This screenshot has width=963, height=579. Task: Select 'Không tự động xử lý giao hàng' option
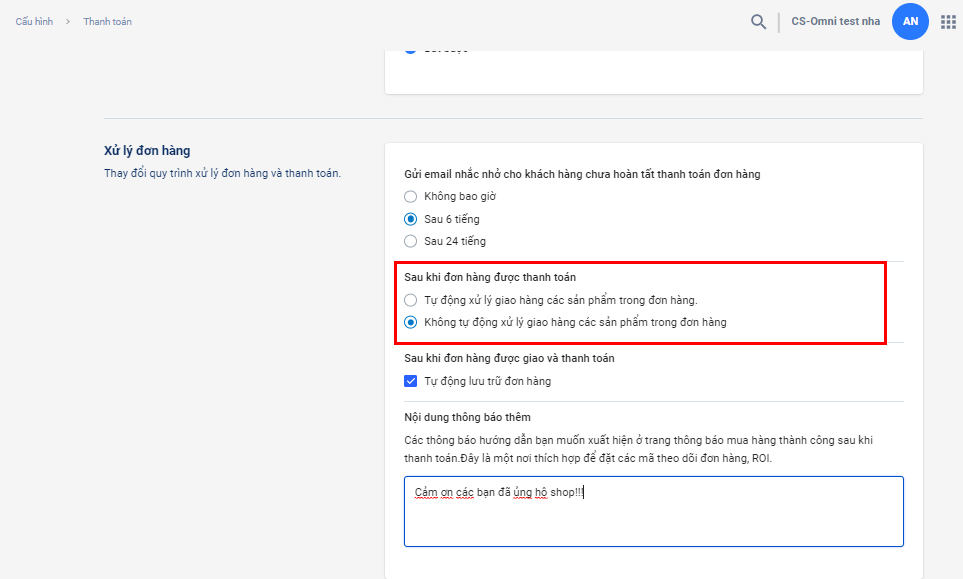tap(410, 322)
